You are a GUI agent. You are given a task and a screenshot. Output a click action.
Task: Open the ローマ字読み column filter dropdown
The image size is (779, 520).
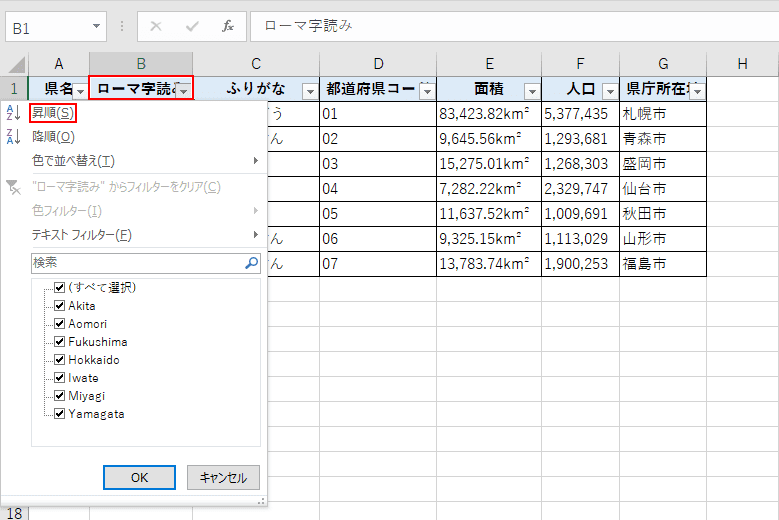pos(184,91)
